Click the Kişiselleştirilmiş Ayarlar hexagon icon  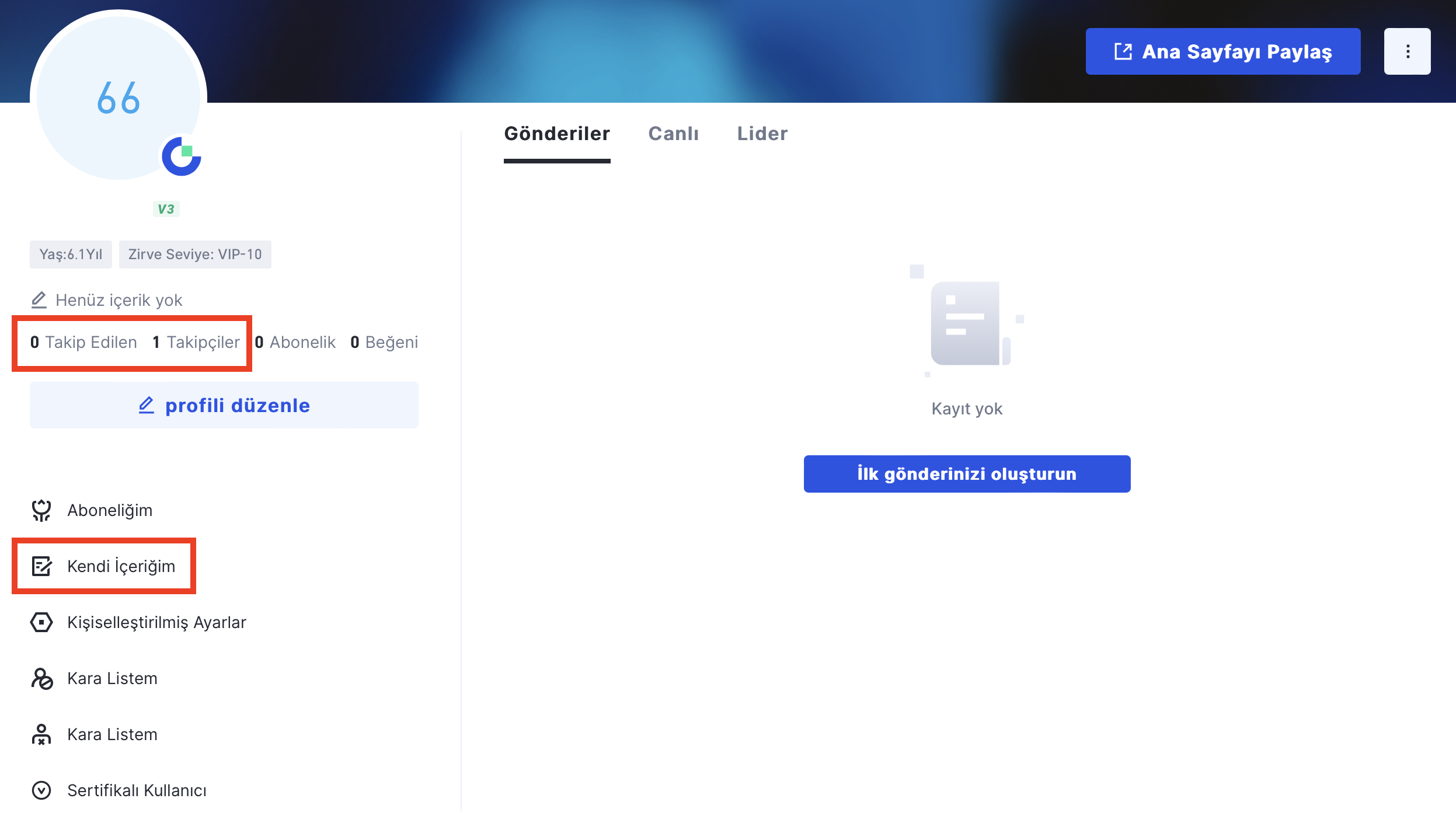pos(41,622)
